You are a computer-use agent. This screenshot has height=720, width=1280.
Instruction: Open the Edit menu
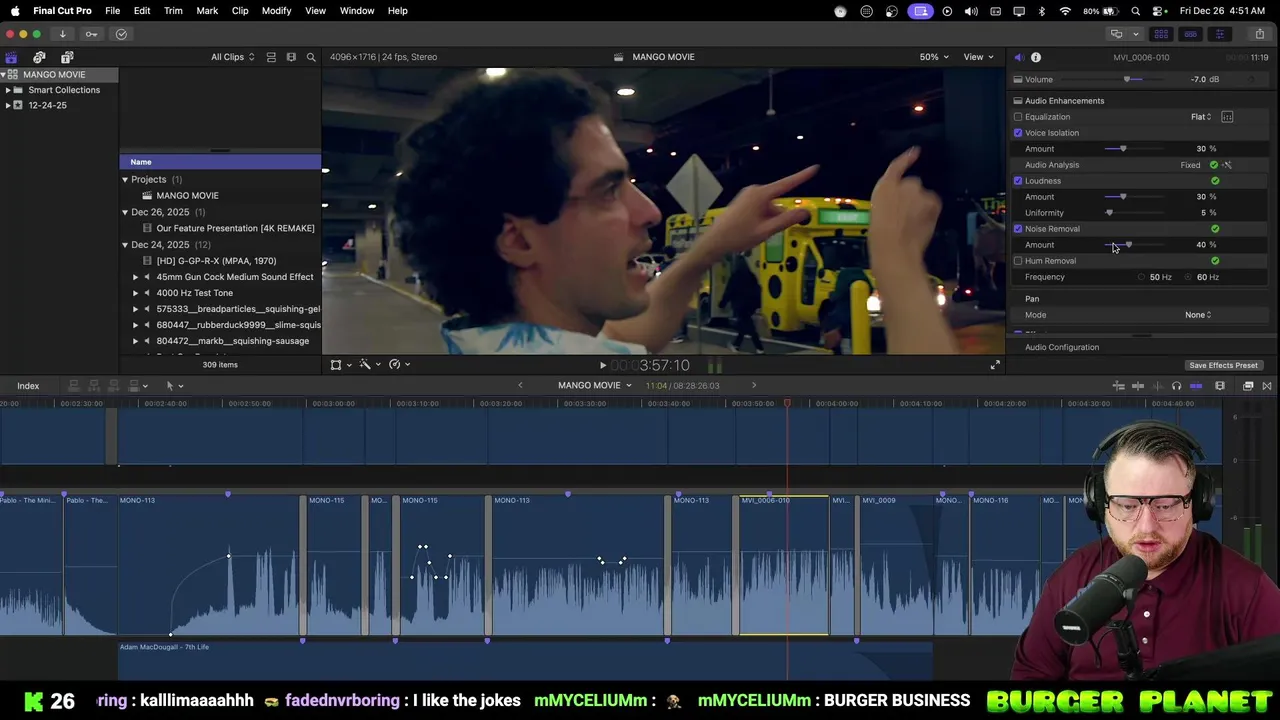pyautogui.click(x=142, y=11)
